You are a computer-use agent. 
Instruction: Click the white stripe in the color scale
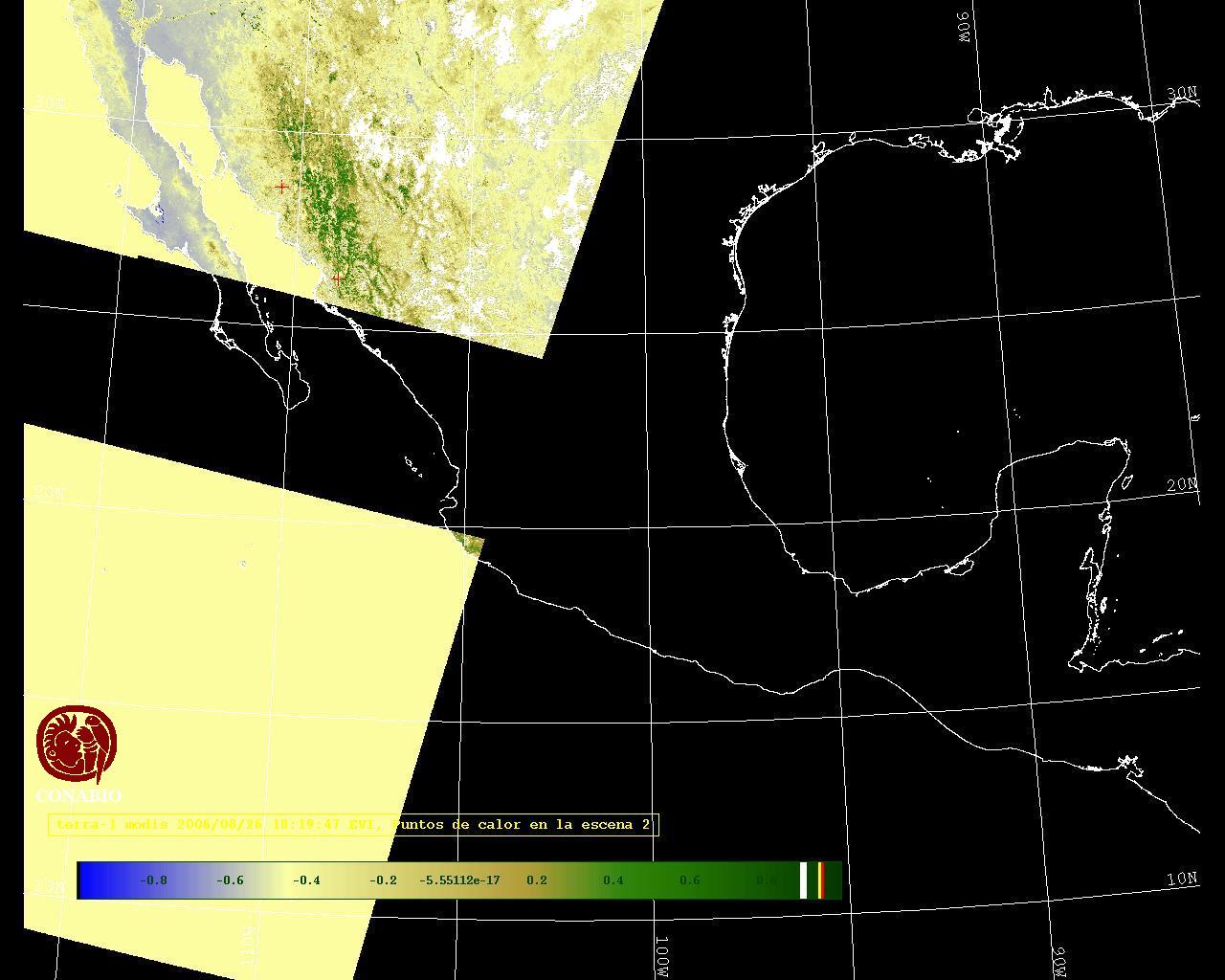pos(804,880)
